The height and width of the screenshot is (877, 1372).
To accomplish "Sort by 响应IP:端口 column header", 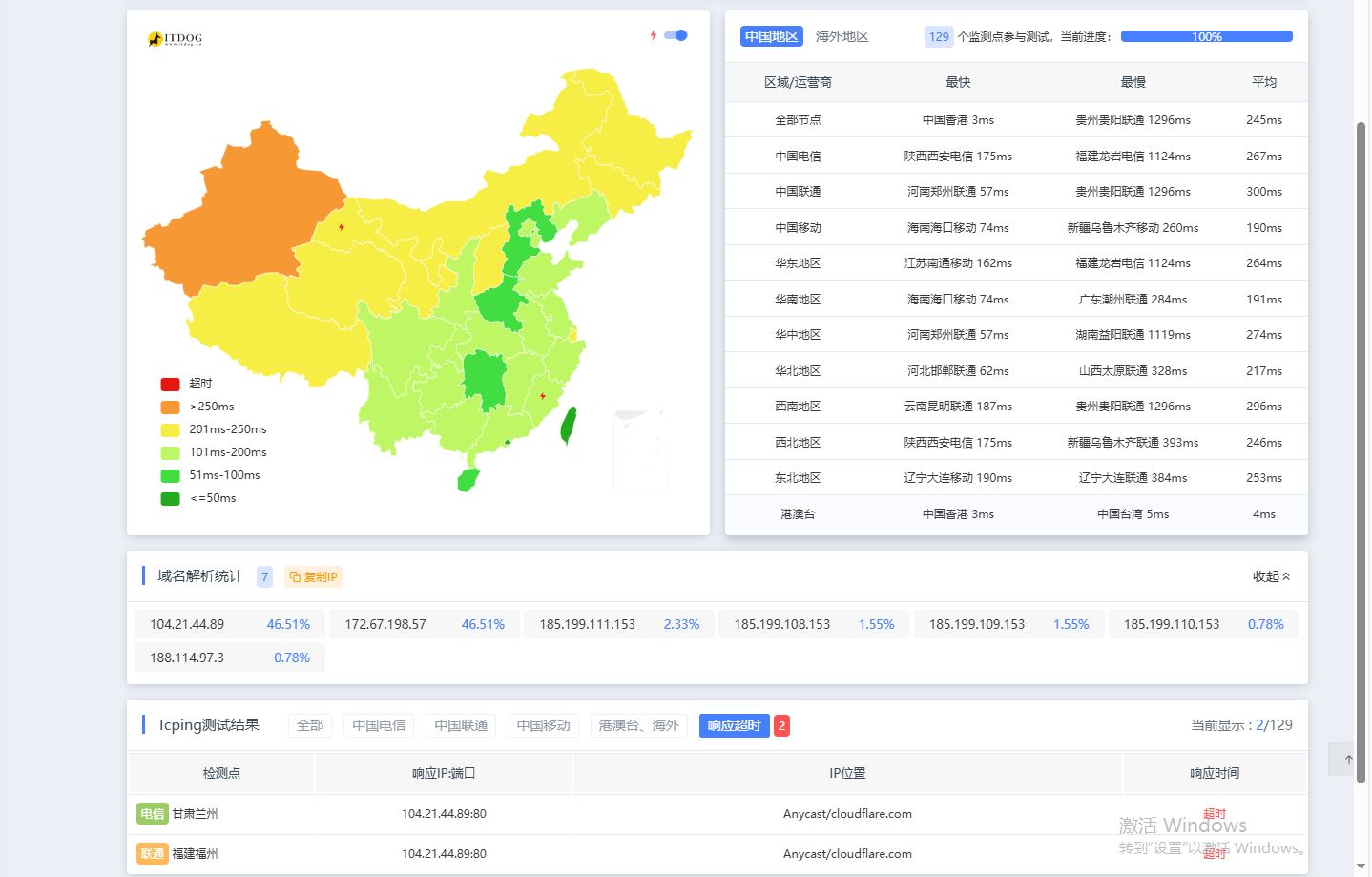I will coord(444,773).
